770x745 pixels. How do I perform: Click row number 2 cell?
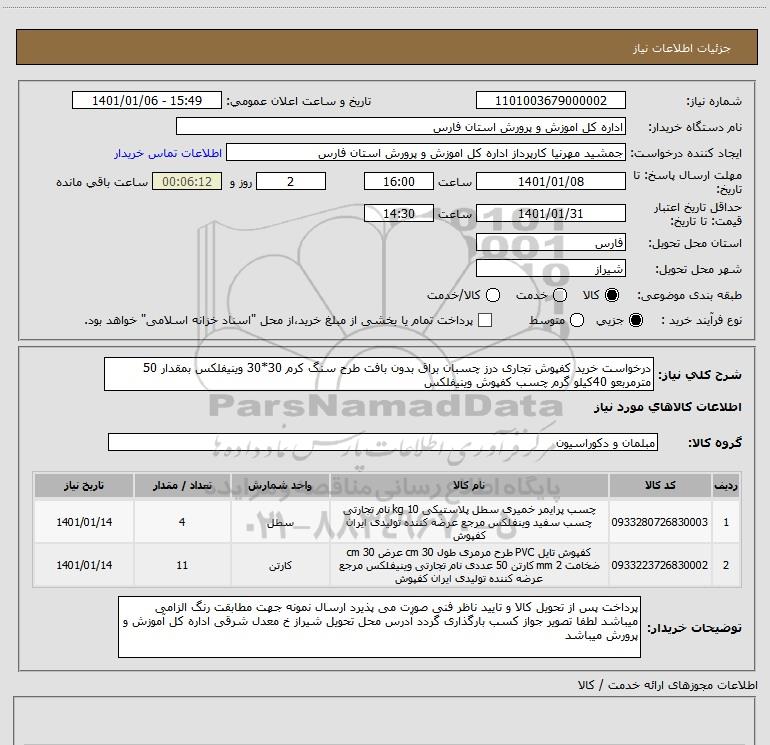coord(726,565)
